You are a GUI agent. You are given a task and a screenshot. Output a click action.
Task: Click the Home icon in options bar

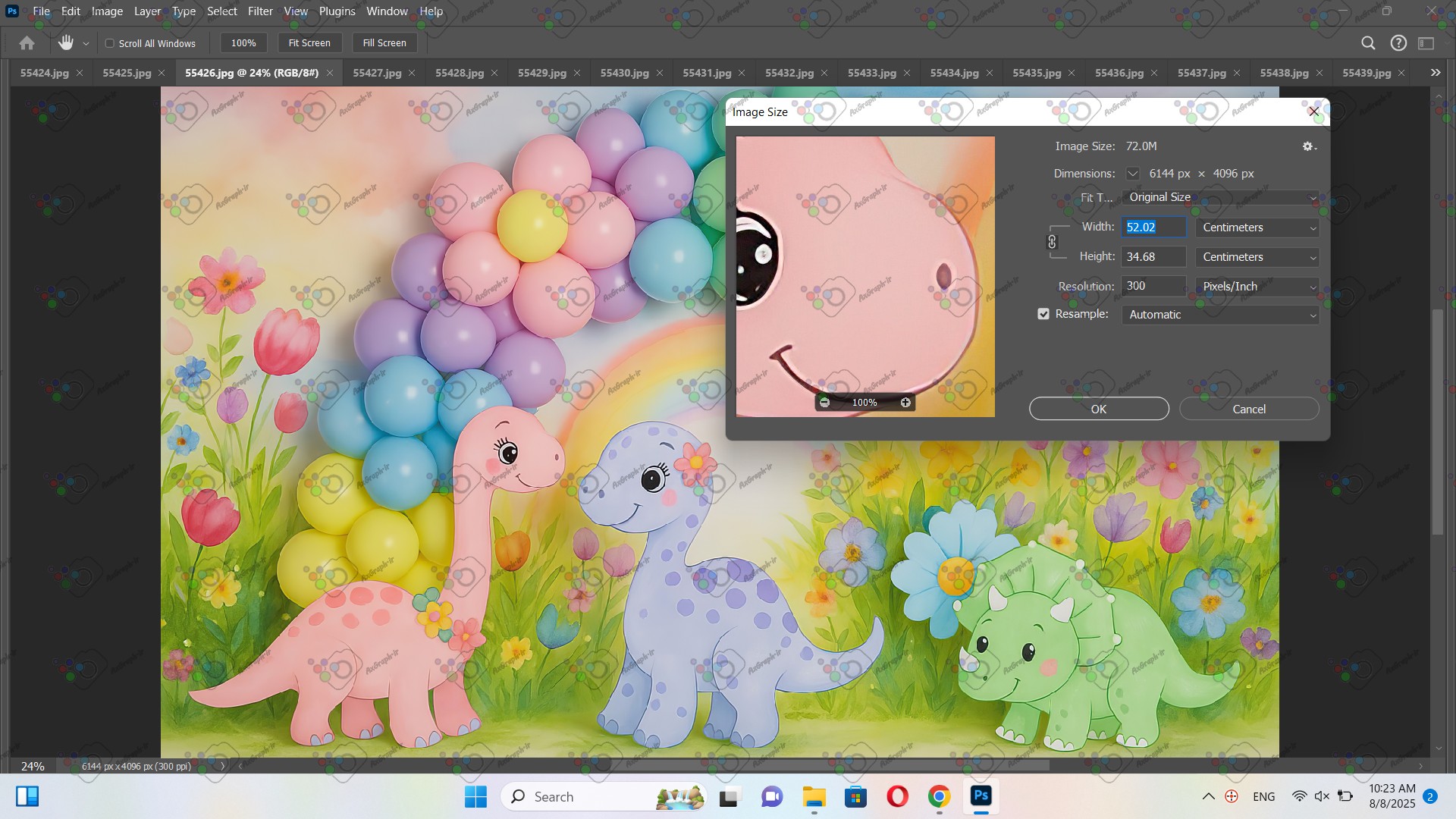tap(27, 43)
